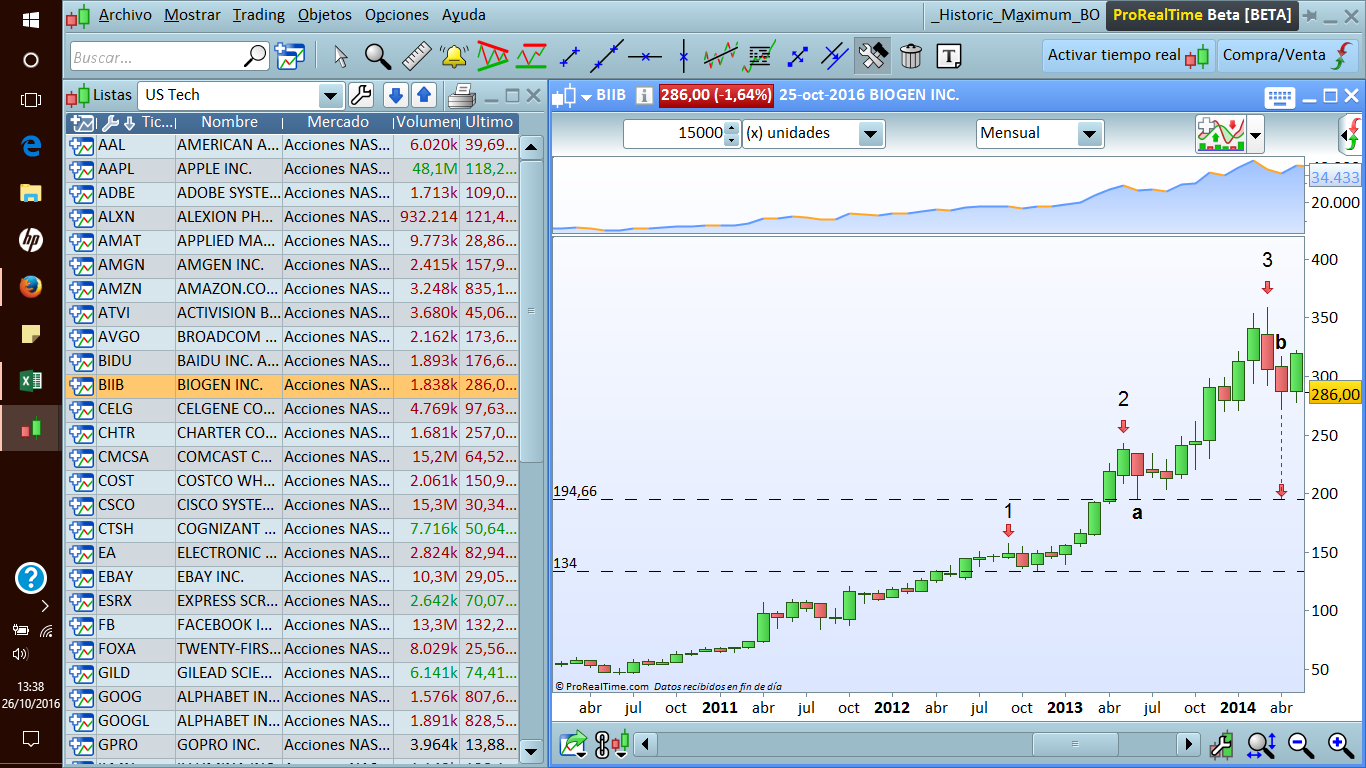The width and height of the screenshot is (1366, 768).
Task: Expand the Mensual timeframe dropdown
Action: tap(1089, 133)
